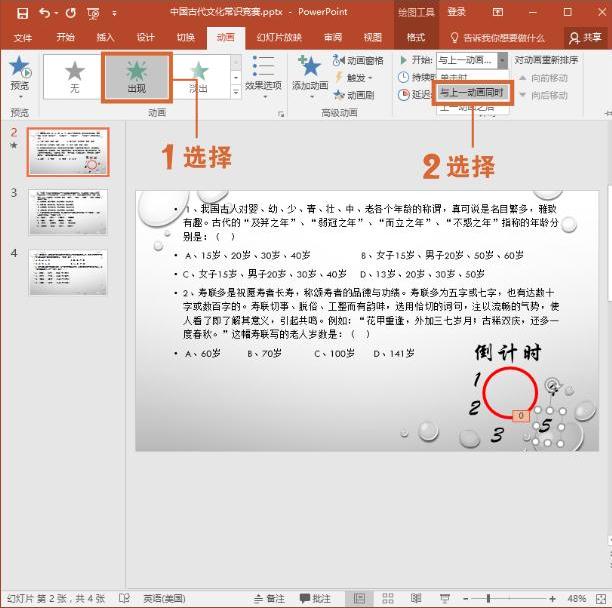Screen dimensions: 612x608
Task: Switch to Normal view icon
Action: point(359,598)
